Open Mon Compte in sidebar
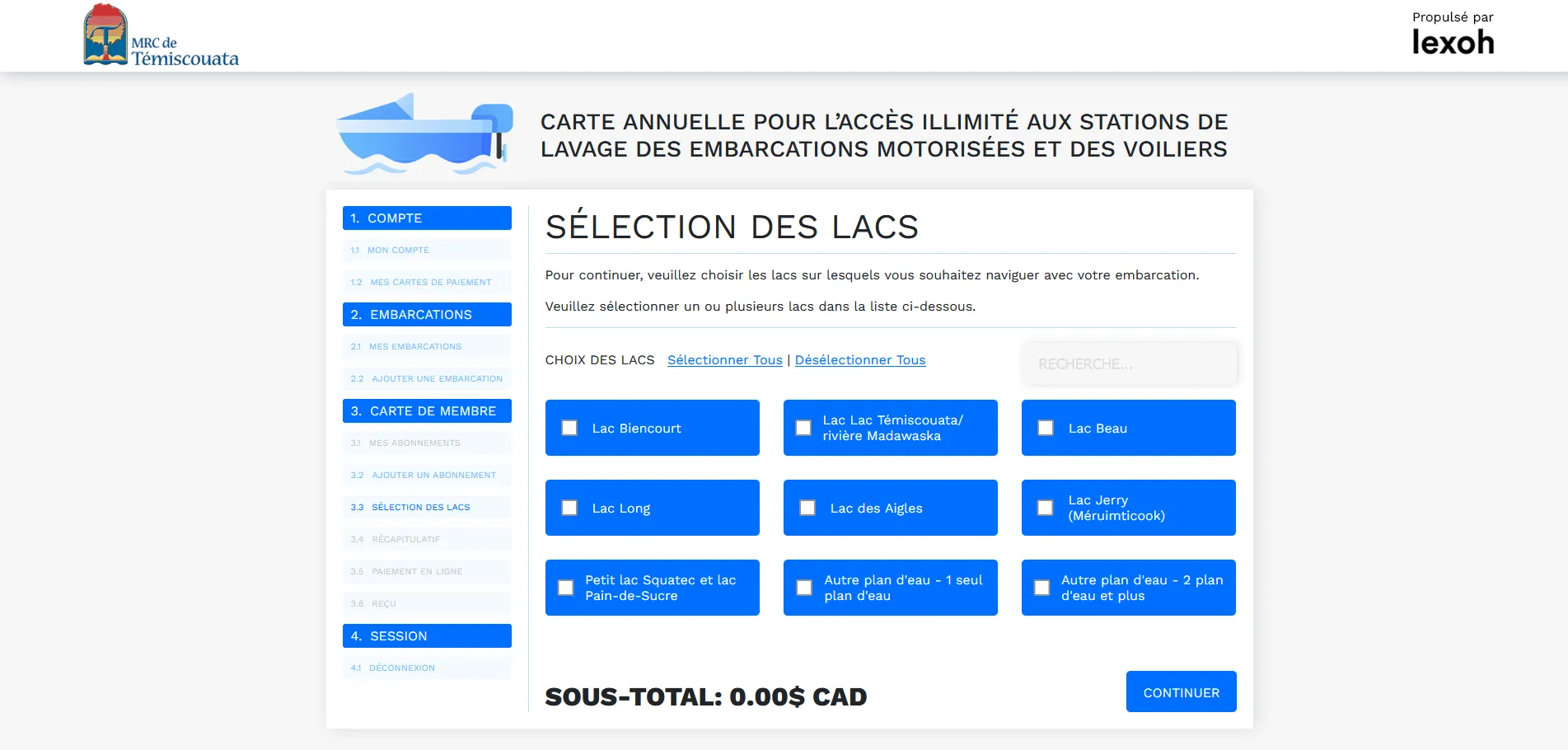 click(398, 251)
